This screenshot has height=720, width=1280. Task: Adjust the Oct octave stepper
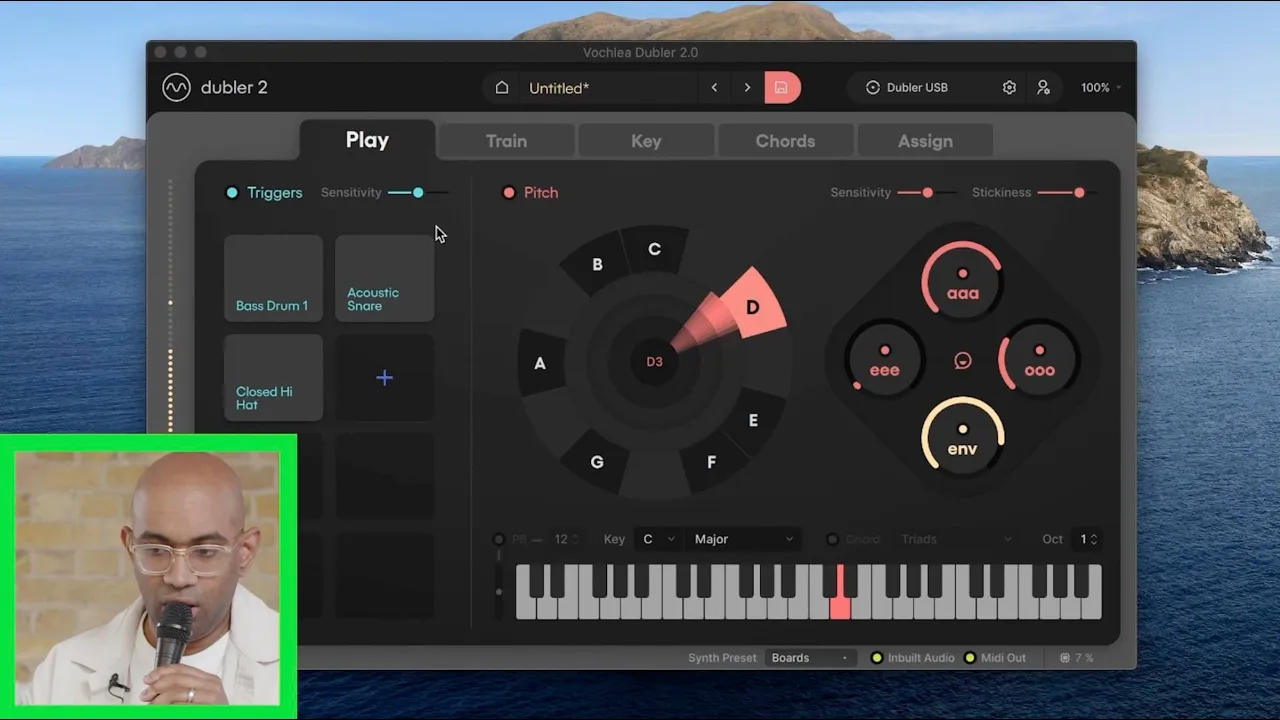(1086, 539)
